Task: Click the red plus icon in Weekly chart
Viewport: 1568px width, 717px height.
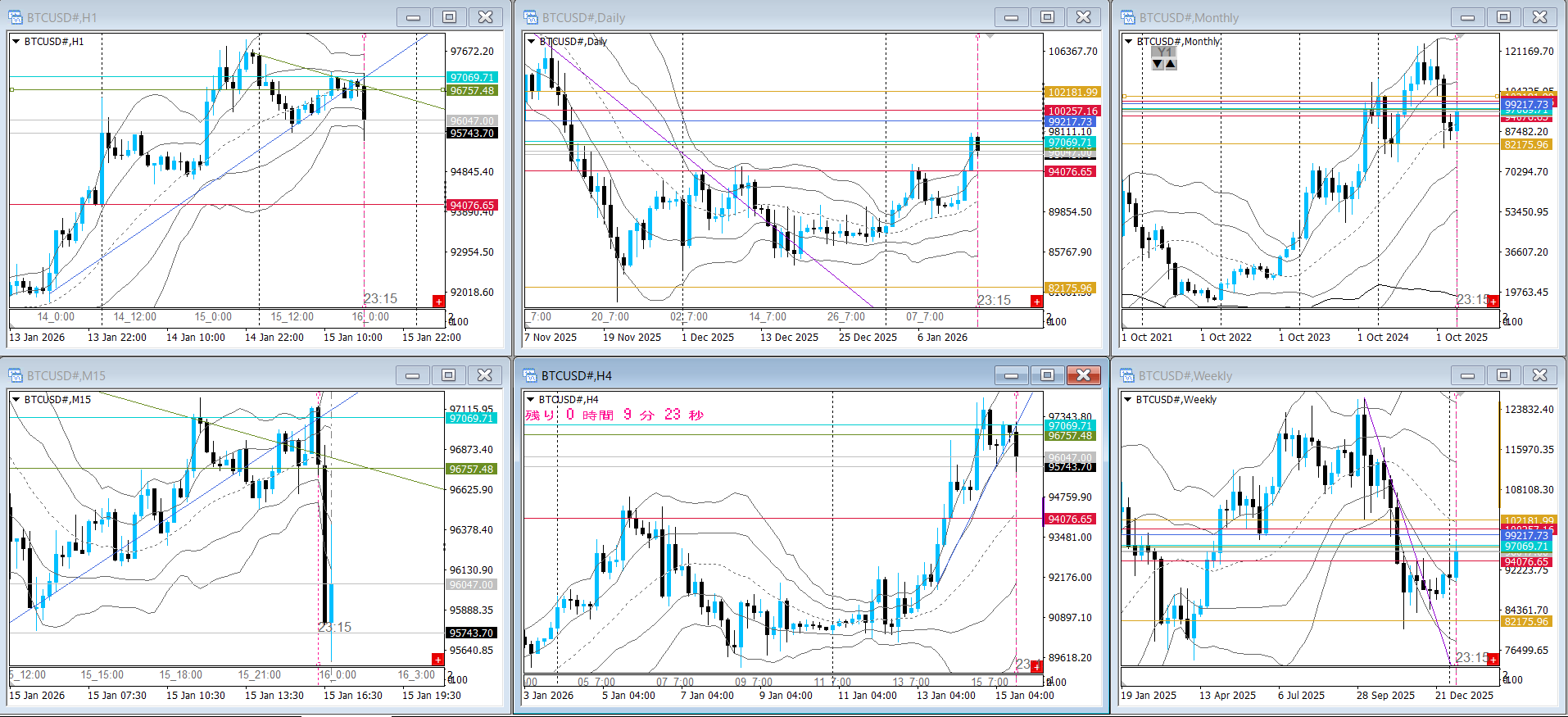Action: coord(1493,660)
